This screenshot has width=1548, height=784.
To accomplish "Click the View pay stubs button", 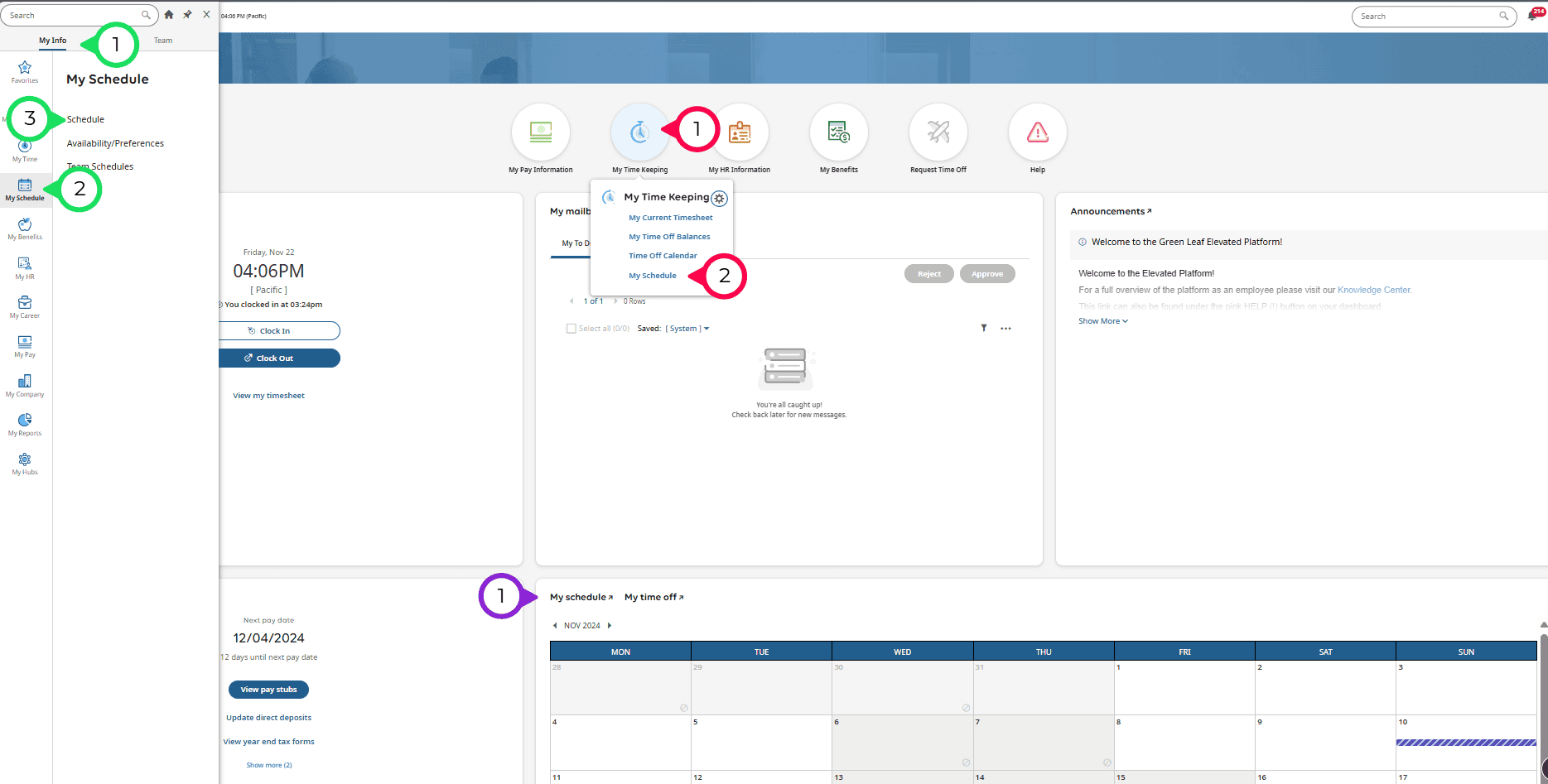I will (x=269, y=690).
